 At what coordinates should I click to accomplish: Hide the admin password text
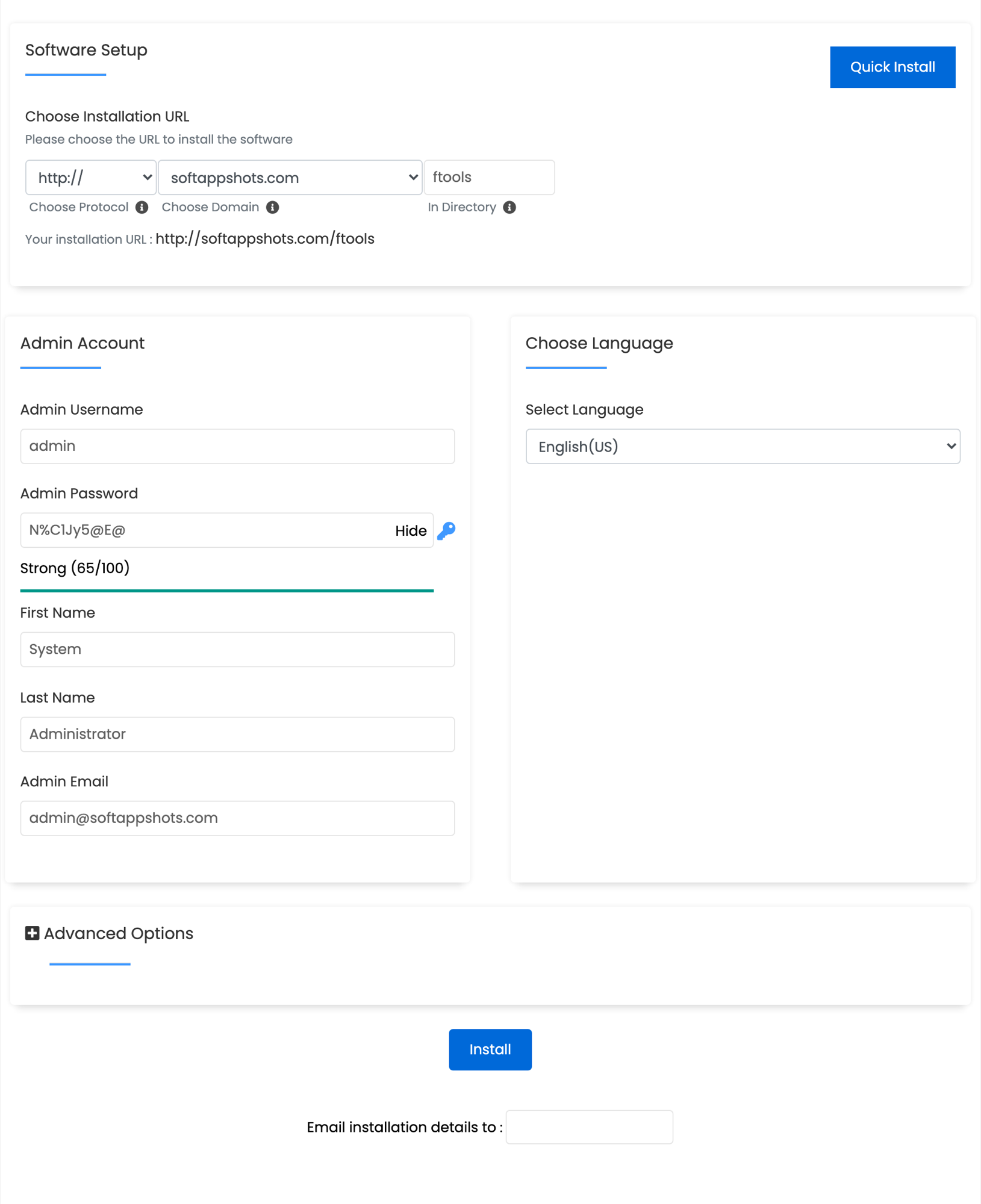tap(411, 530)
